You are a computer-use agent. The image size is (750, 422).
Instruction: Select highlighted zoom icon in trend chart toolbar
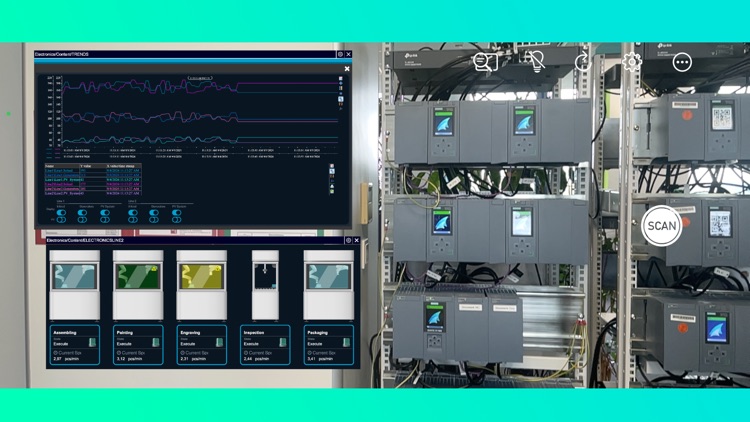point(341,99)
